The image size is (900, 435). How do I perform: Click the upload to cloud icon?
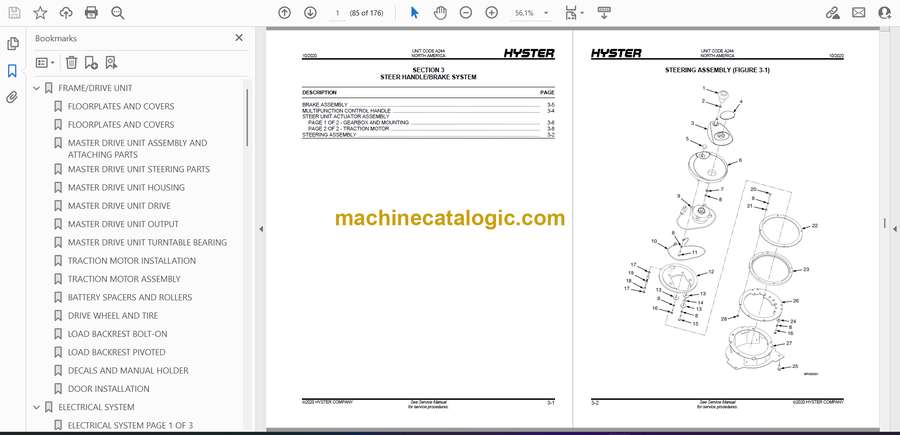point(66,13)
